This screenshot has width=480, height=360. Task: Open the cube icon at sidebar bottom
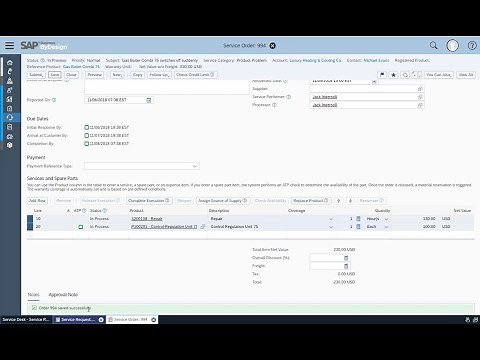[x=10, y=145]
